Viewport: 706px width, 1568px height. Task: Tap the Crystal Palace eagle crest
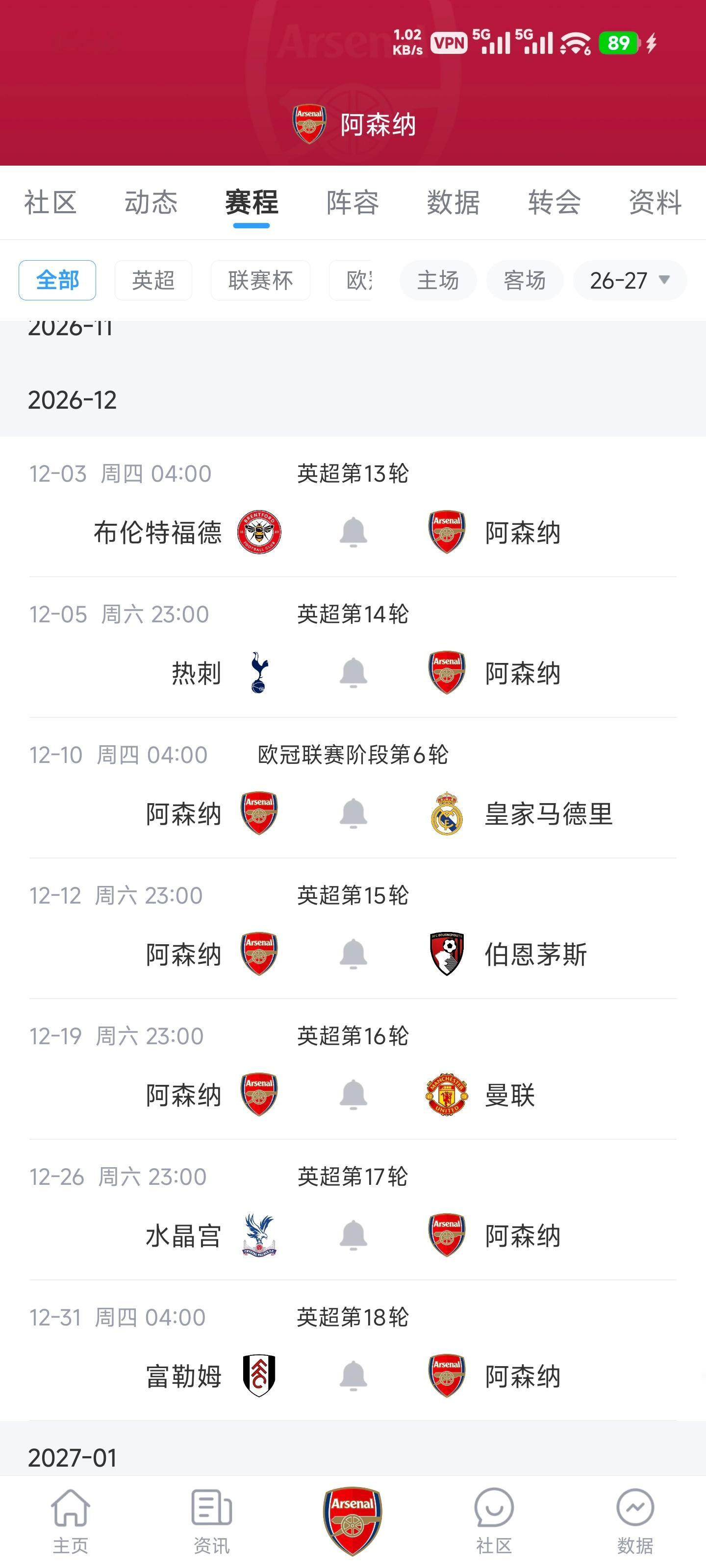pyautogui.click(x=259, y=1235)
